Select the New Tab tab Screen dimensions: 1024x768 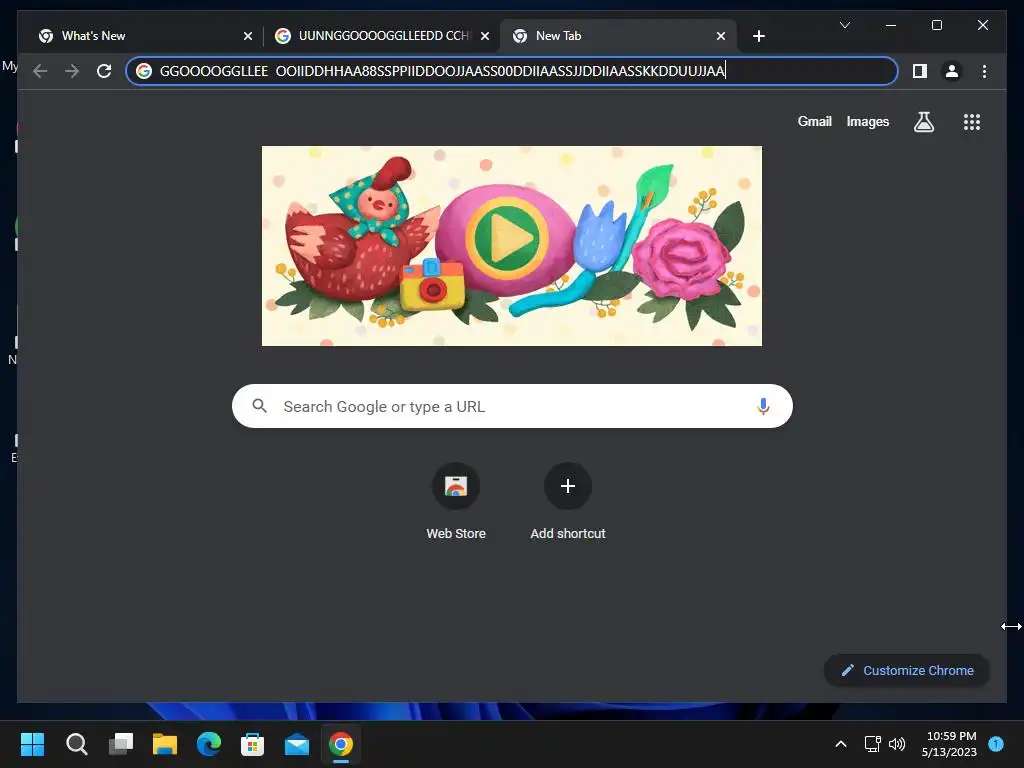tap(618, 36)
